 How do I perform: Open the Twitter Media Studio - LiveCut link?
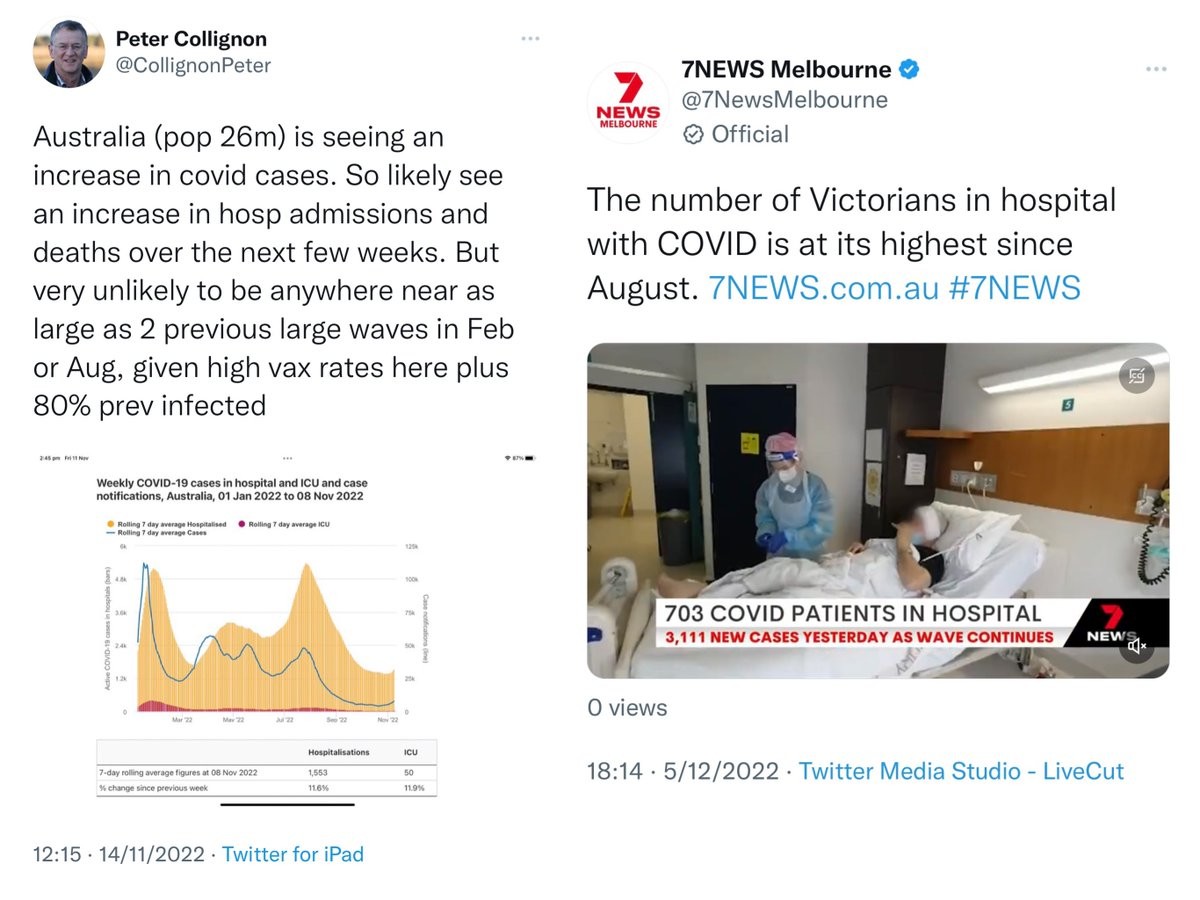tap(960, 771)
